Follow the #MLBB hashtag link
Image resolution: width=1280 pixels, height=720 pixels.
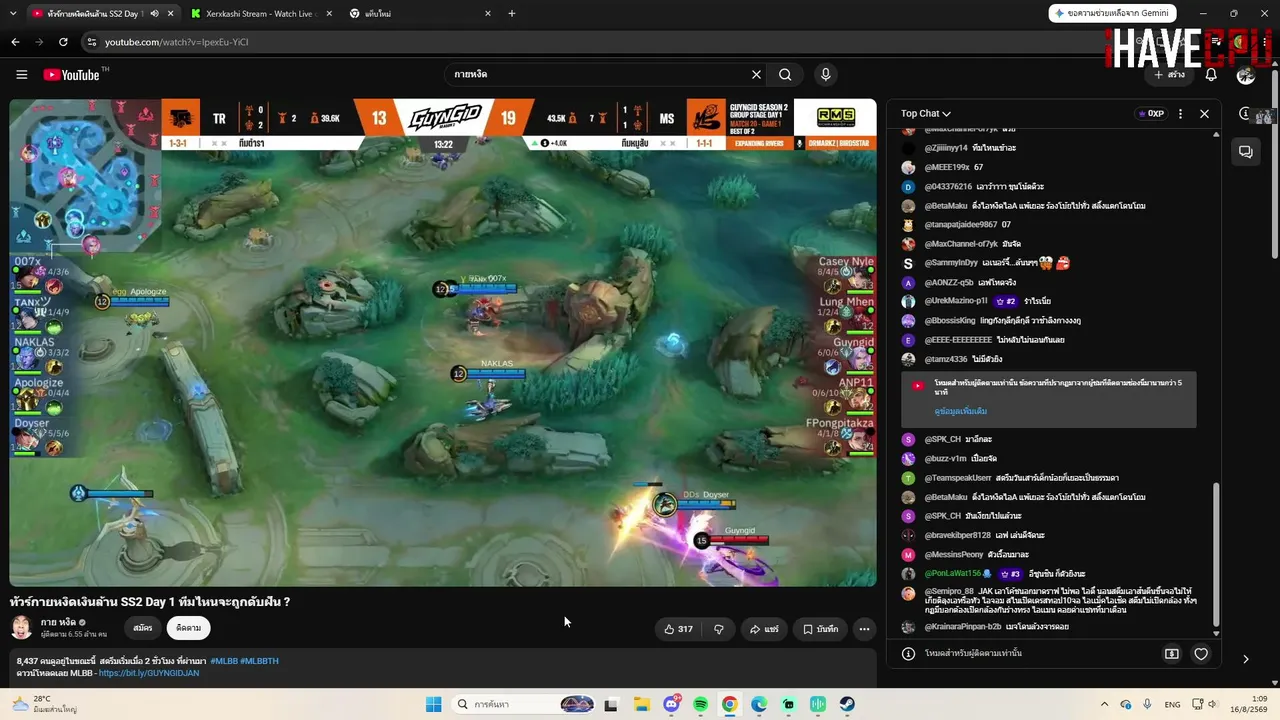[x=224, y=661]
